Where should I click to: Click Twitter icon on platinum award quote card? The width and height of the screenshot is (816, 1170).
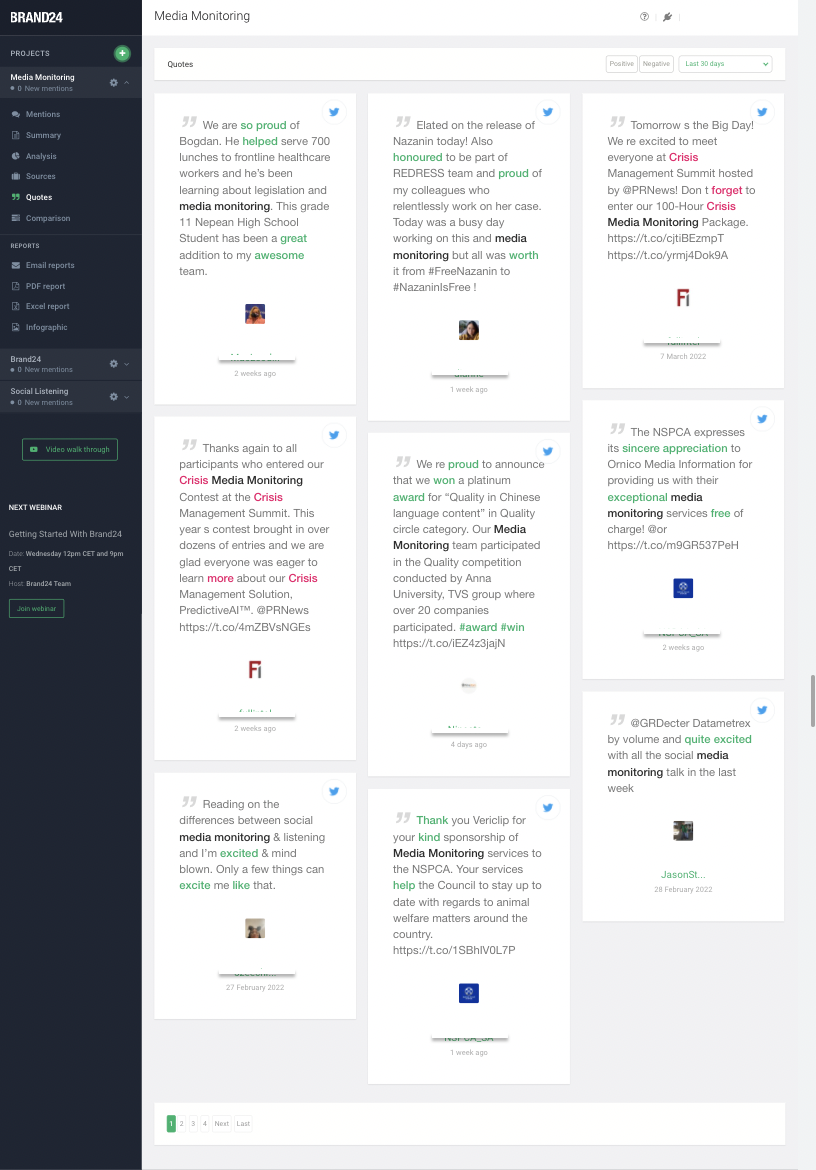point(548,451)
